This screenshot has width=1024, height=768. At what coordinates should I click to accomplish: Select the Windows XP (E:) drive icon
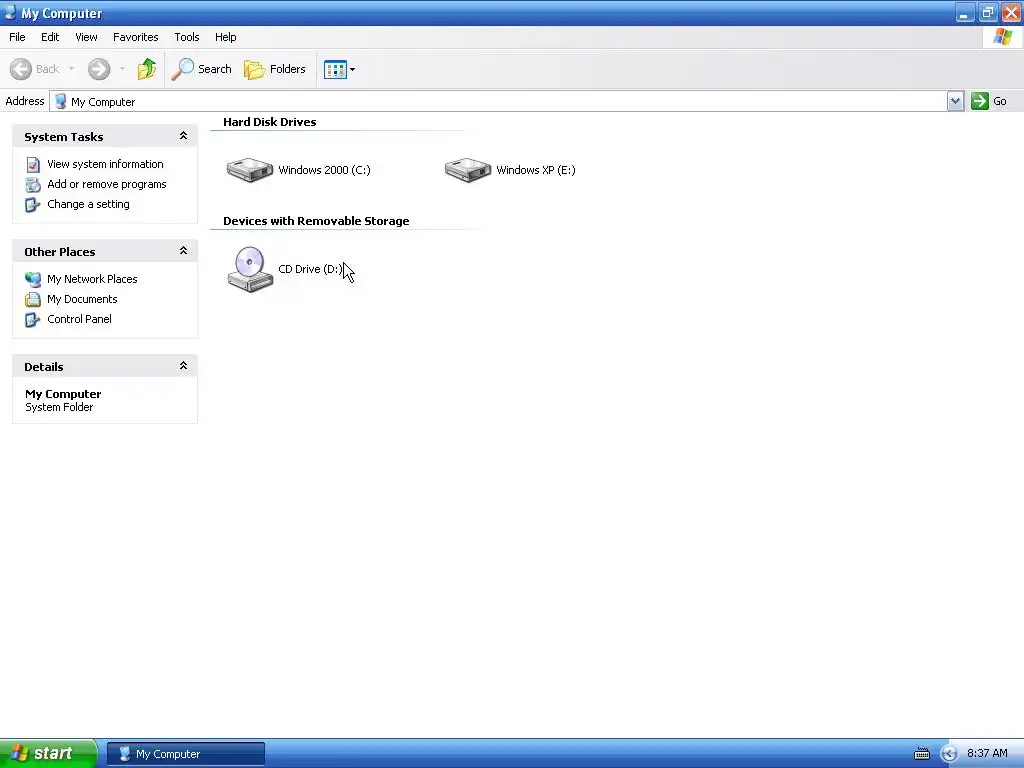click(468, 170)
